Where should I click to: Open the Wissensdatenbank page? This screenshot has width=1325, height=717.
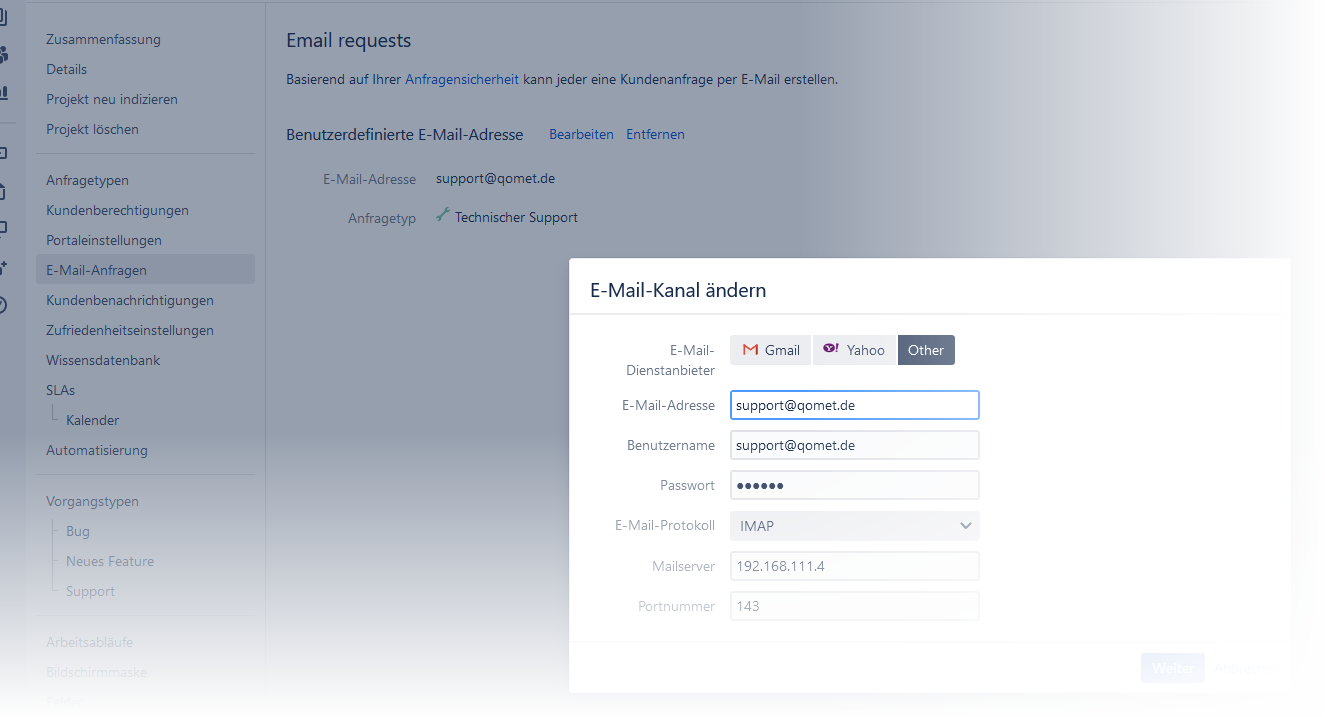pyautogui.click(x=103, y=361)
